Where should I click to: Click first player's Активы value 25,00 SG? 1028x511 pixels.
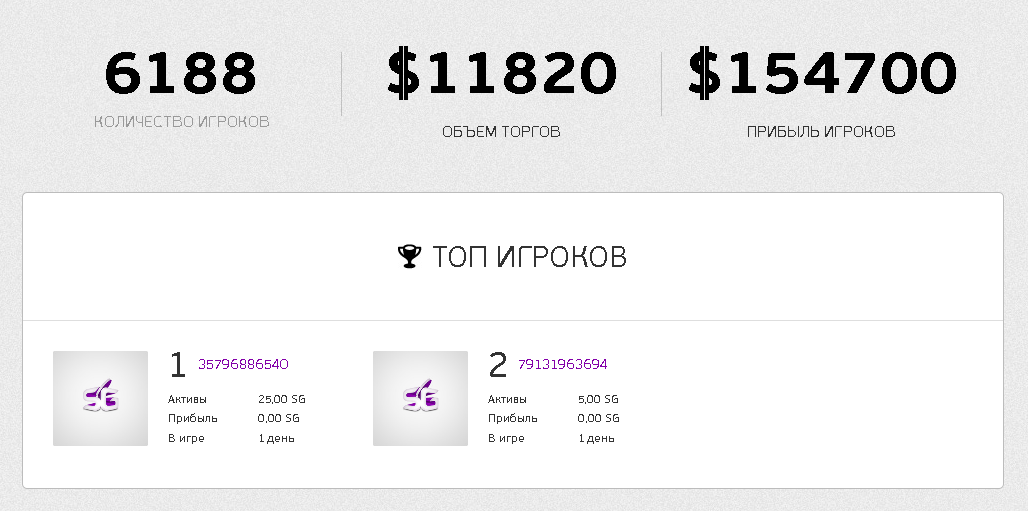pyautogui.click(x=282, y=399)
